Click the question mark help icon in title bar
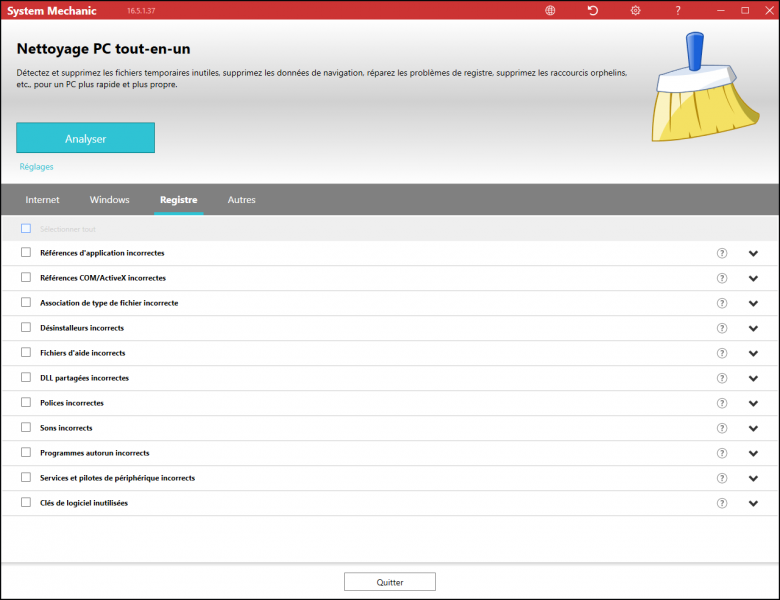The image size is (780, 600). (x=677, y=10)
